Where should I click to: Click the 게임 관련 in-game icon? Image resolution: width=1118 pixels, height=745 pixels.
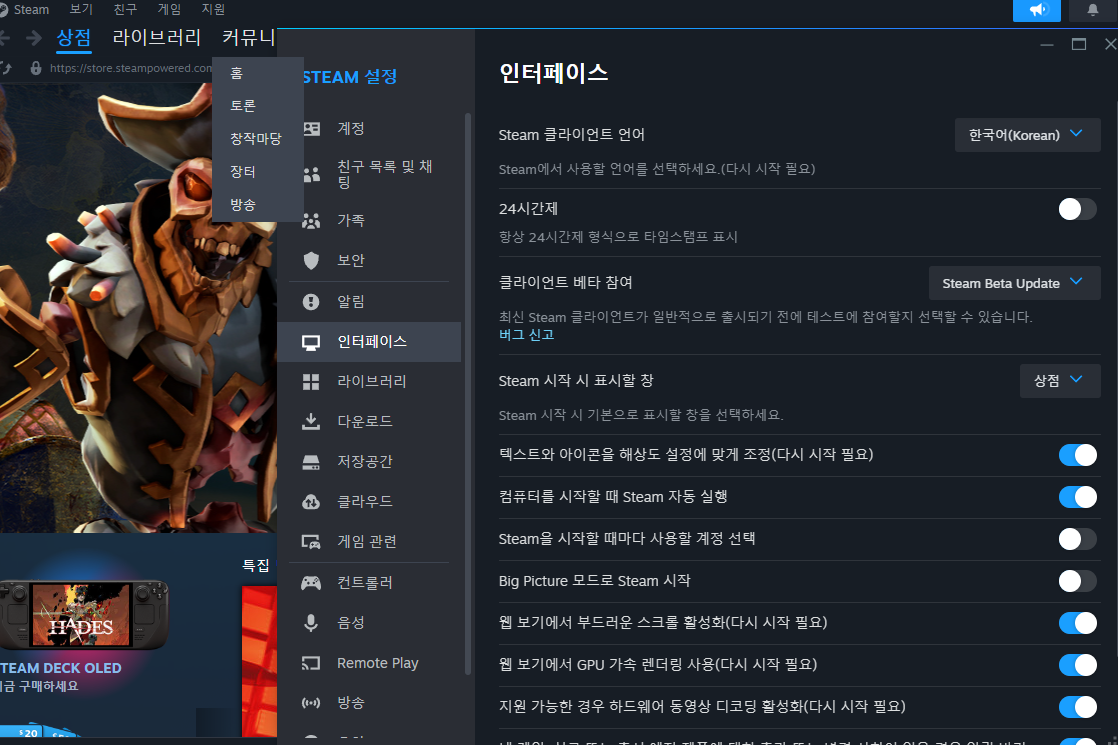(312, 542)
